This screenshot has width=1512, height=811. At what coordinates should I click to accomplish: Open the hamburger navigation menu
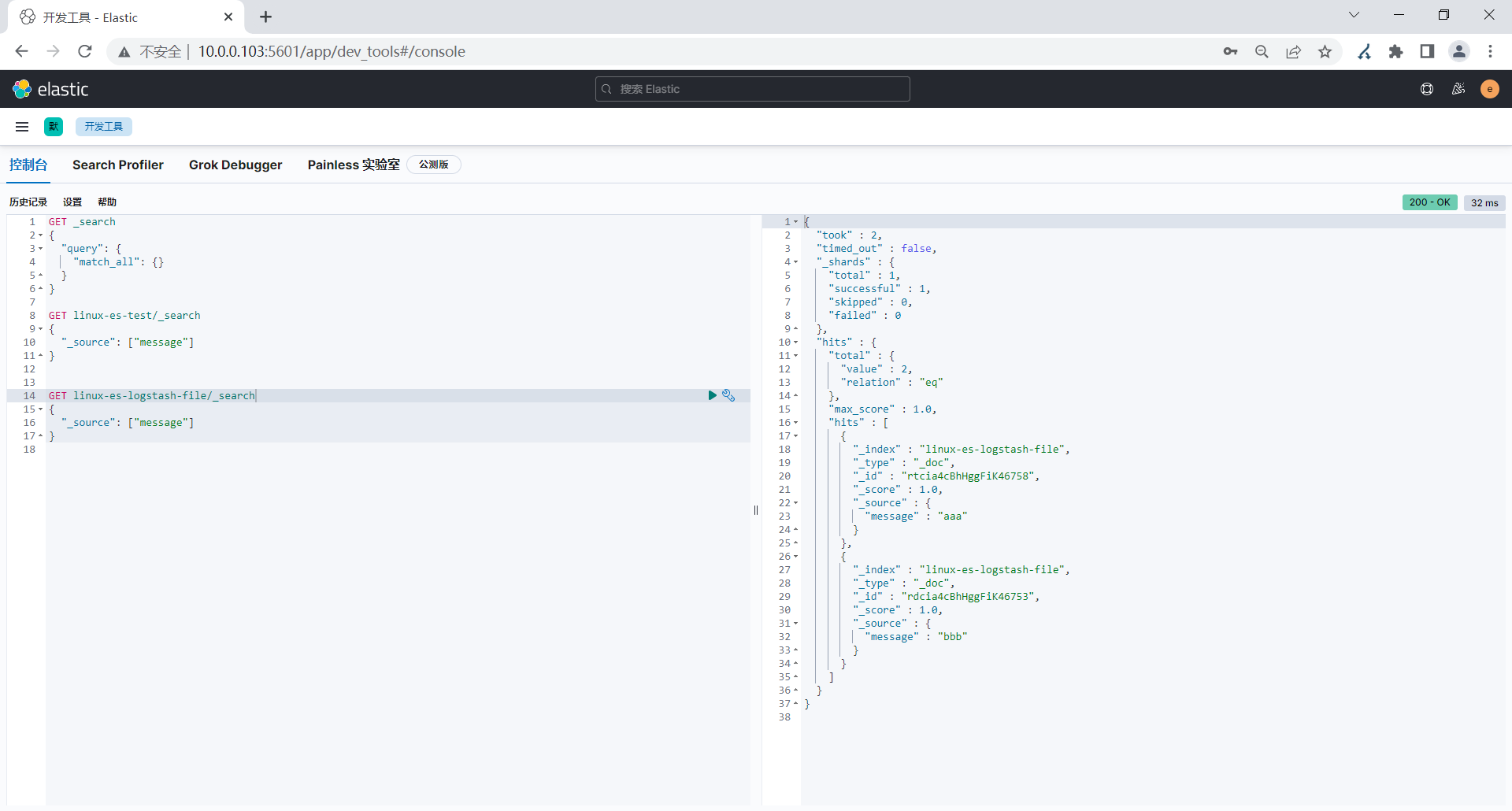click(22, 127)
